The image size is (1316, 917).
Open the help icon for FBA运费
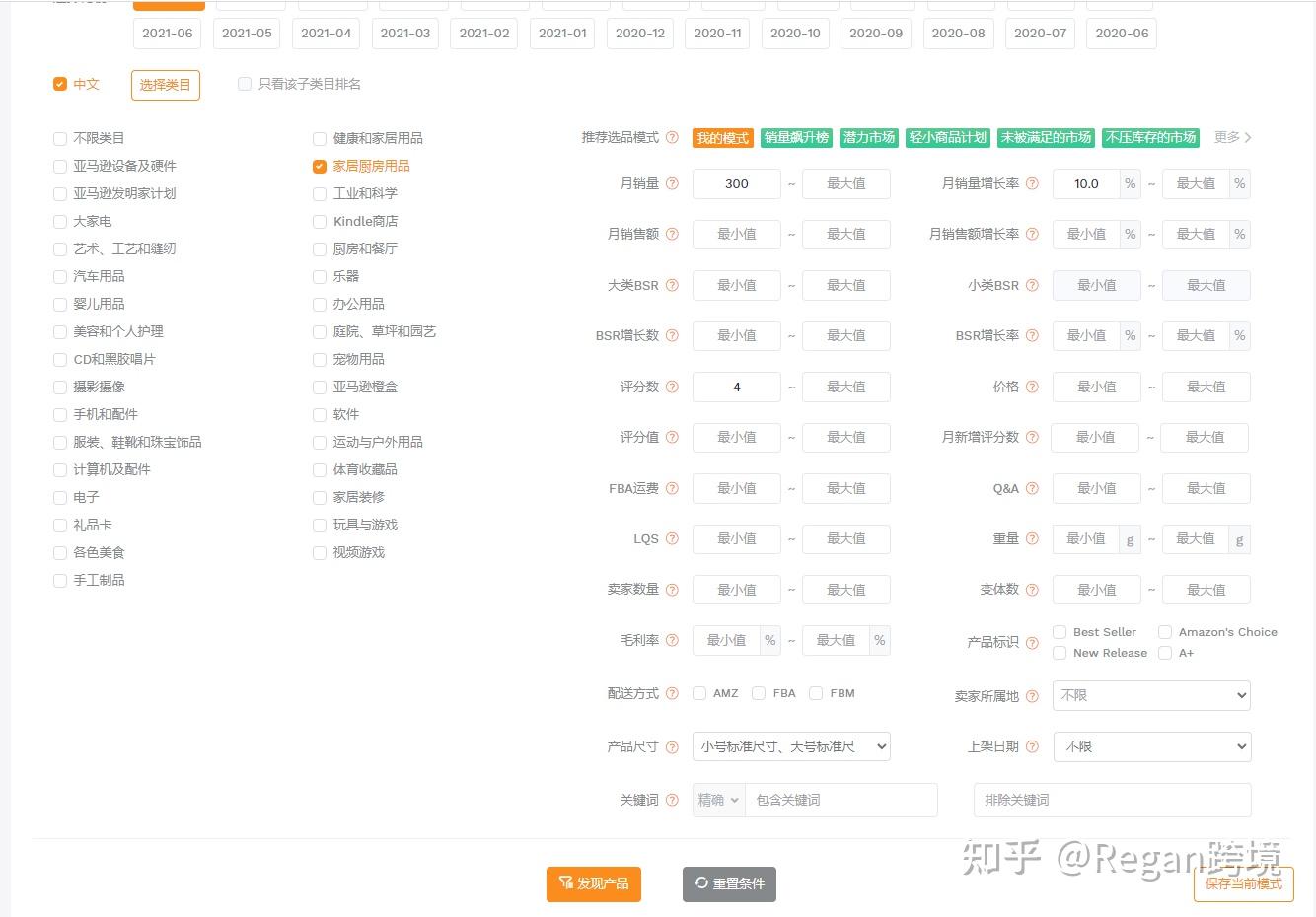pyautogui.click(x=672, y=488)
